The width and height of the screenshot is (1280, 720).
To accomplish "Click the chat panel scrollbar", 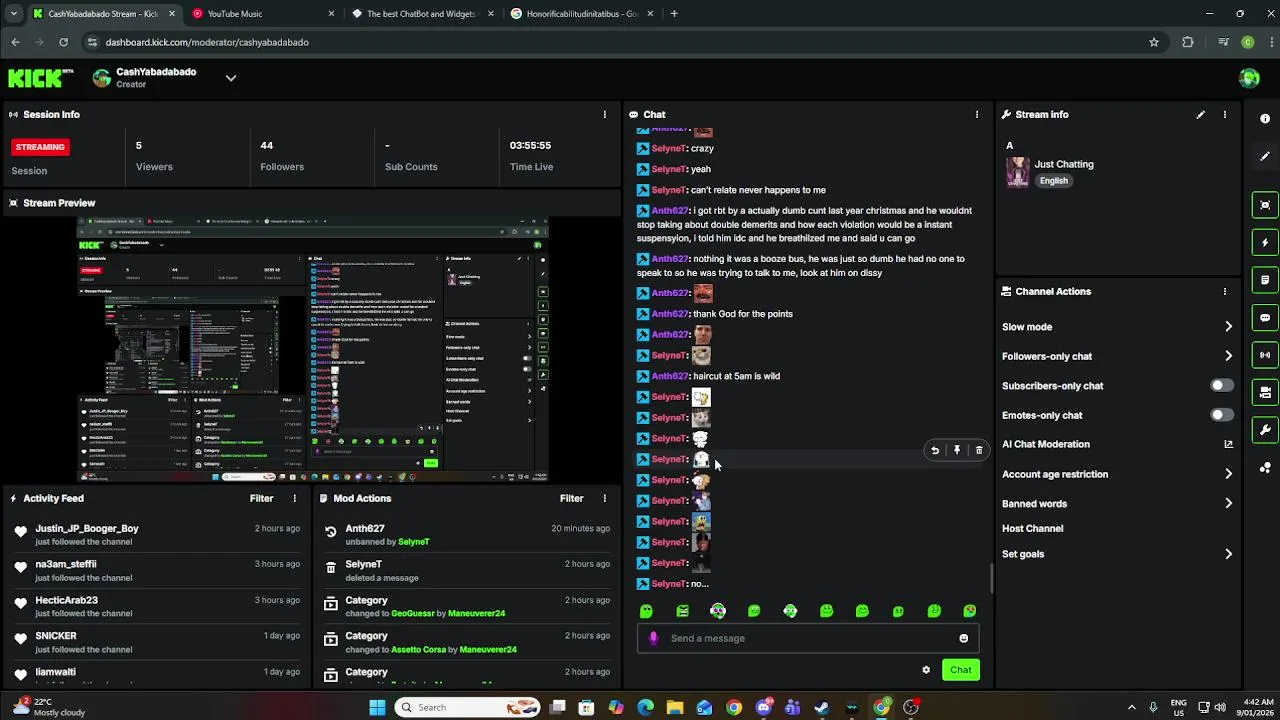I will point(991,577).
